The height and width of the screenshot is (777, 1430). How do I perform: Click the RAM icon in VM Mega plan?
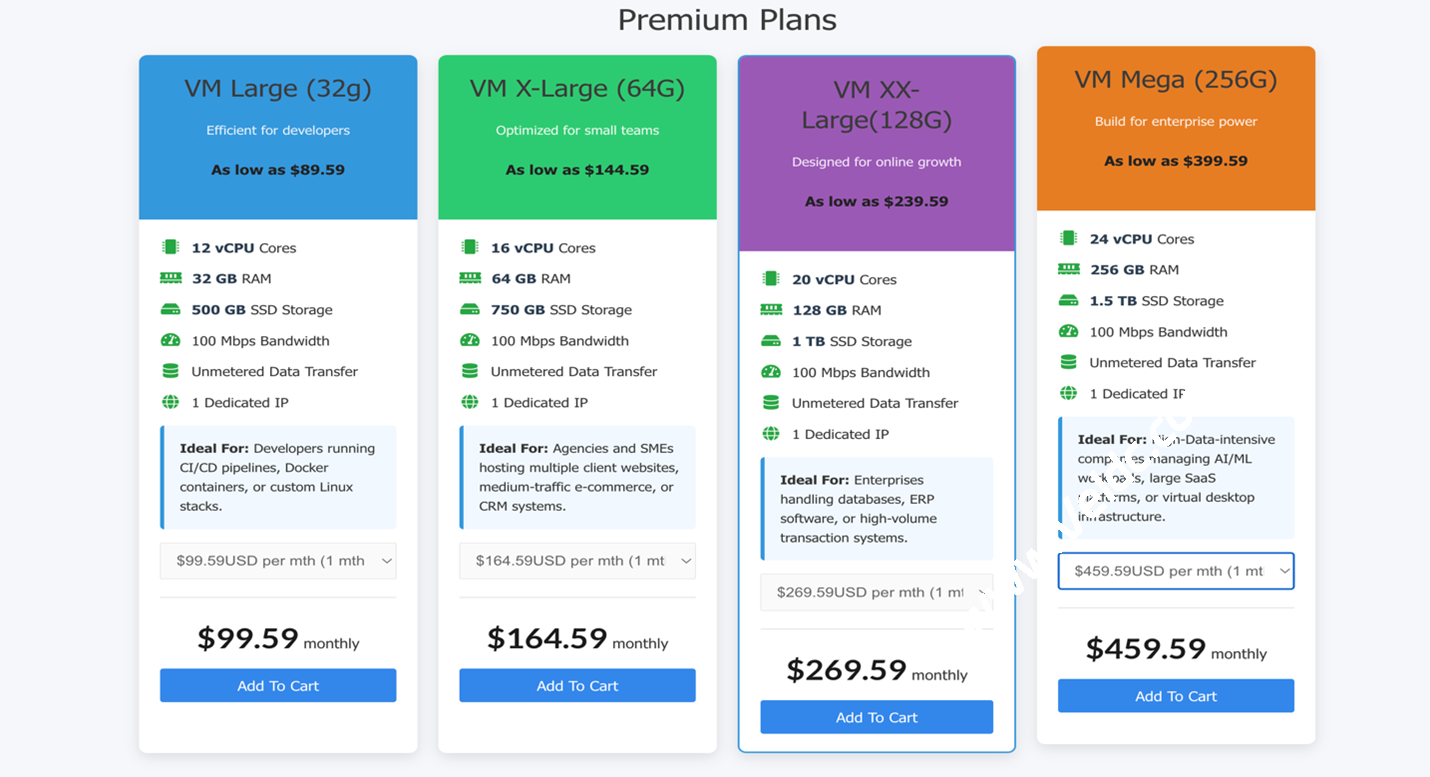point(1068,269)
